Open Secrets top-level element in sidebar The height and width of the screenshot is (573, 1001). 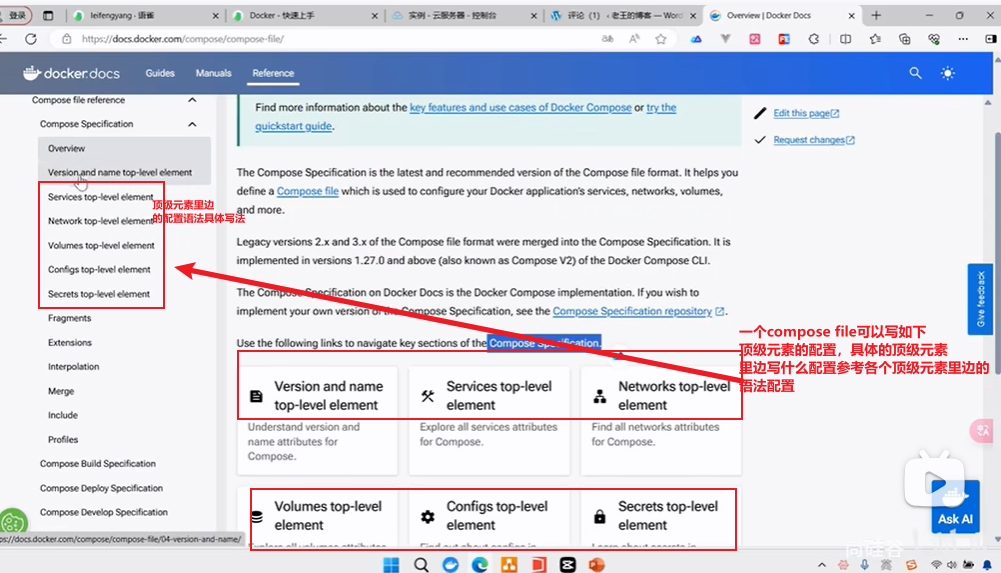pos(98,294)
